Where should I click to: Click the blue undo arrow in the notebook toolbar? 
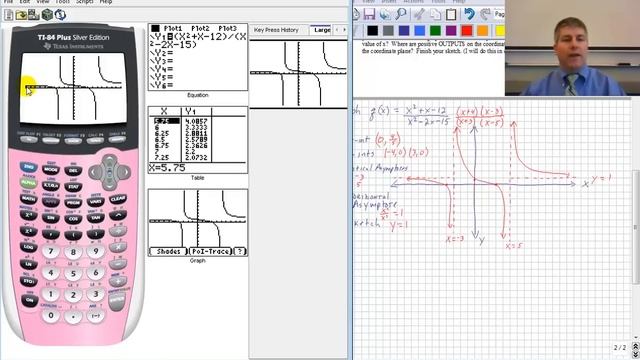click(469, 14)
